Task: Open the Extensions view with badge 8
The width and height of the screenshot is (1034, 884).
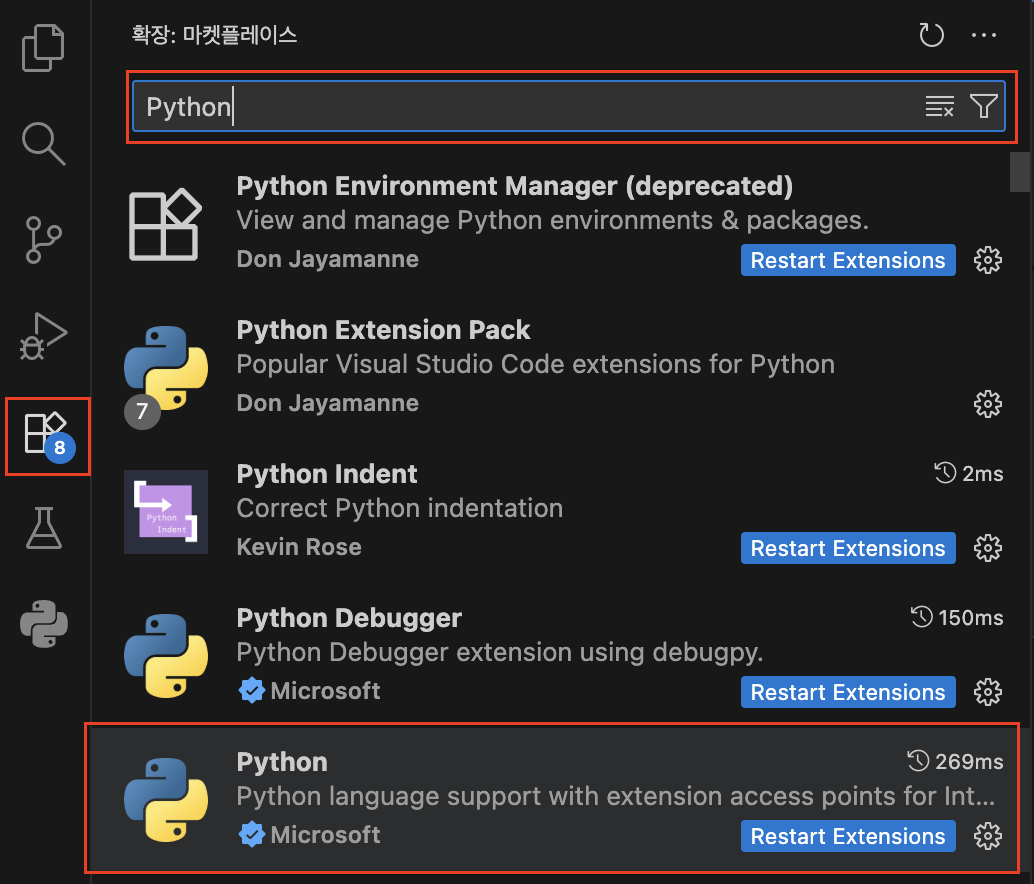Action: tap(47, 436)
